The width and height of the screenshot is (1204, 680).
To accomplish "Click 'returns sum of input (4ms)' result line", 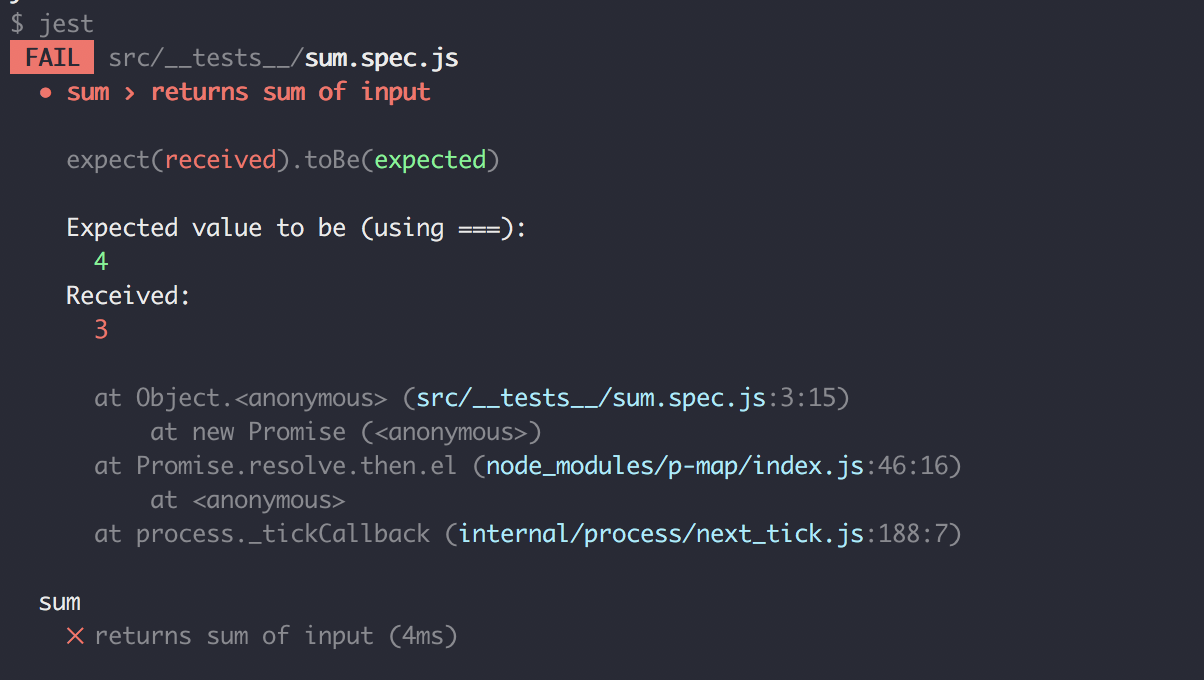I will pos(276,636).
